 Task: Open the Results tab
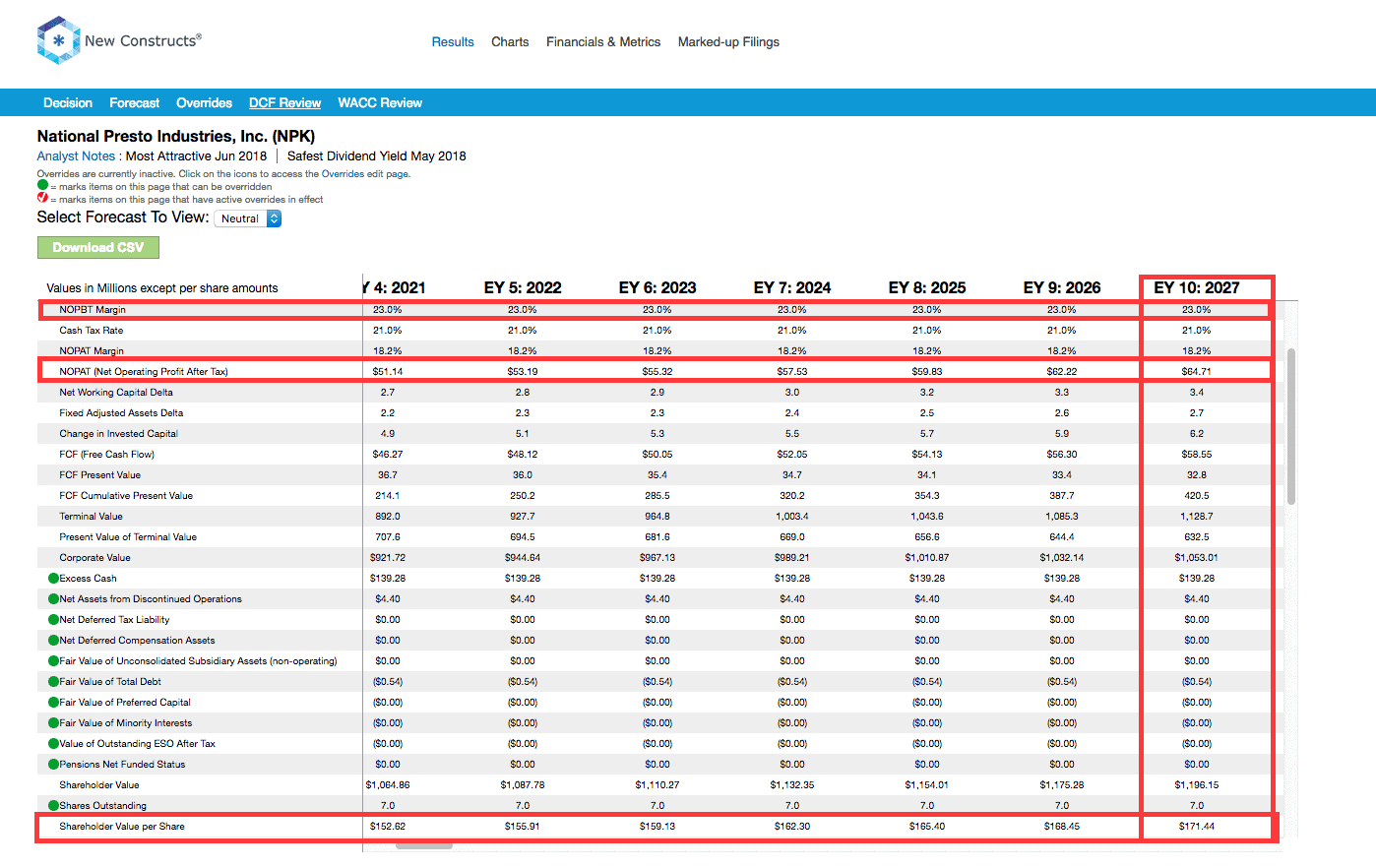tap(453, 41)
